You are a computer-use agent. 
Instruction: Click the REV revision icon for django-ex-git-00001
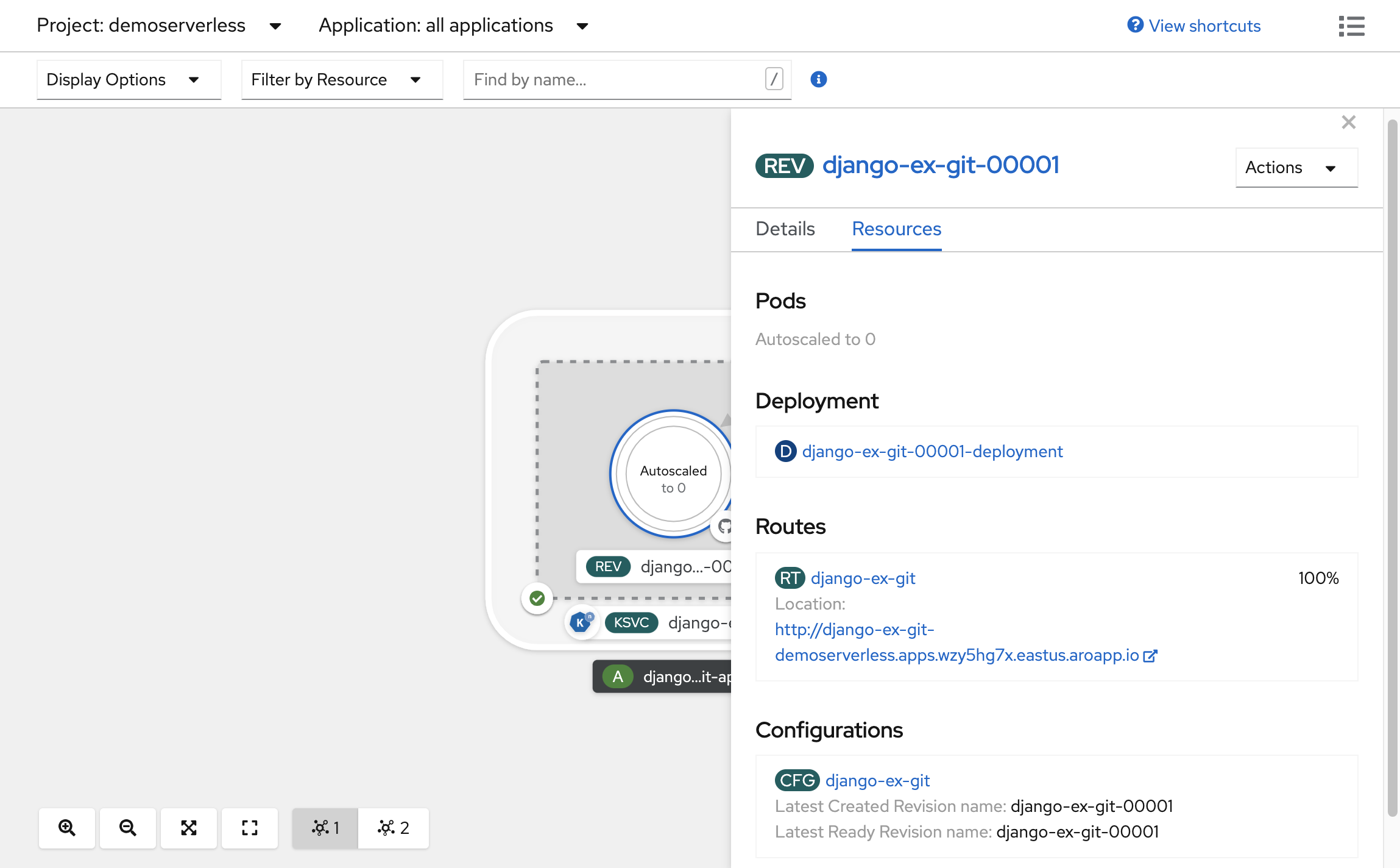click(785, 164)
